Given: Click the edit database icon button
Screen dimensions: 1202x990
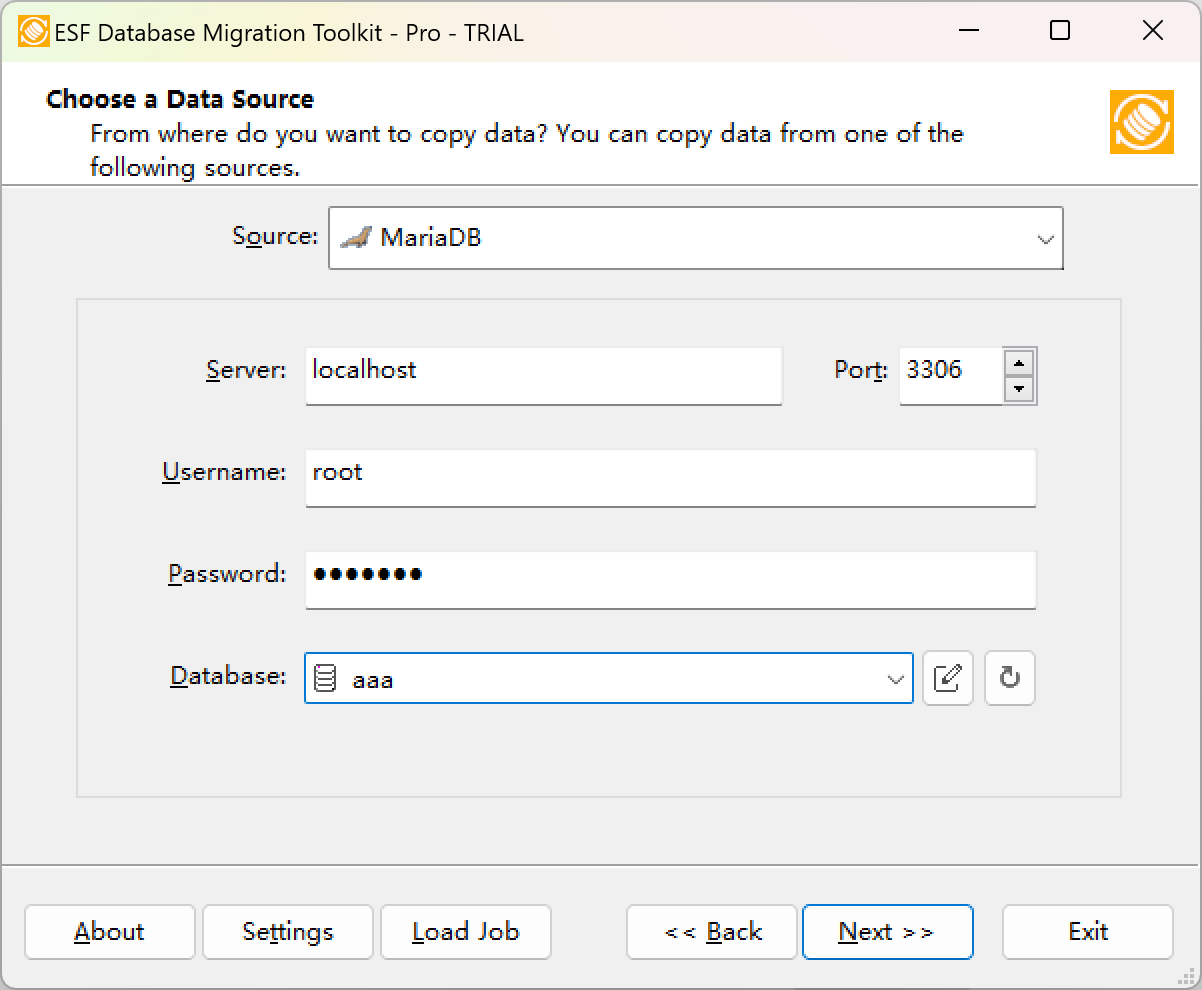Looking at the screenshot, I should 947,678.
